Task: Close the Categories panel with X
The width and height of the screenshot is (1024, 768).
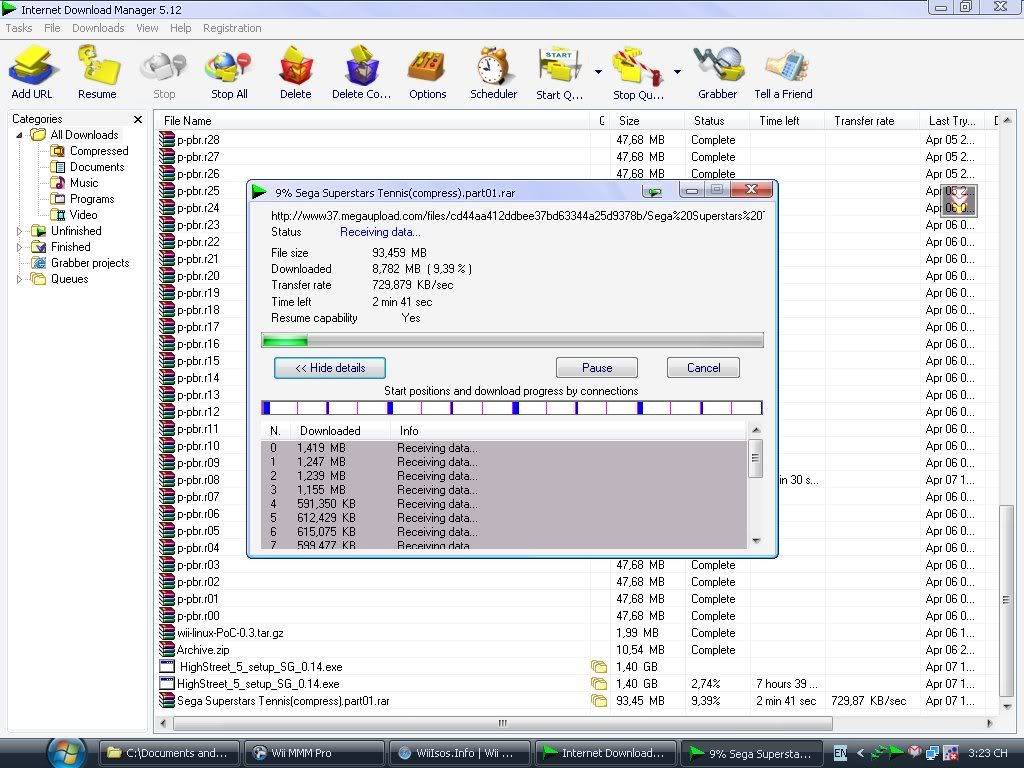Action: 138,120
